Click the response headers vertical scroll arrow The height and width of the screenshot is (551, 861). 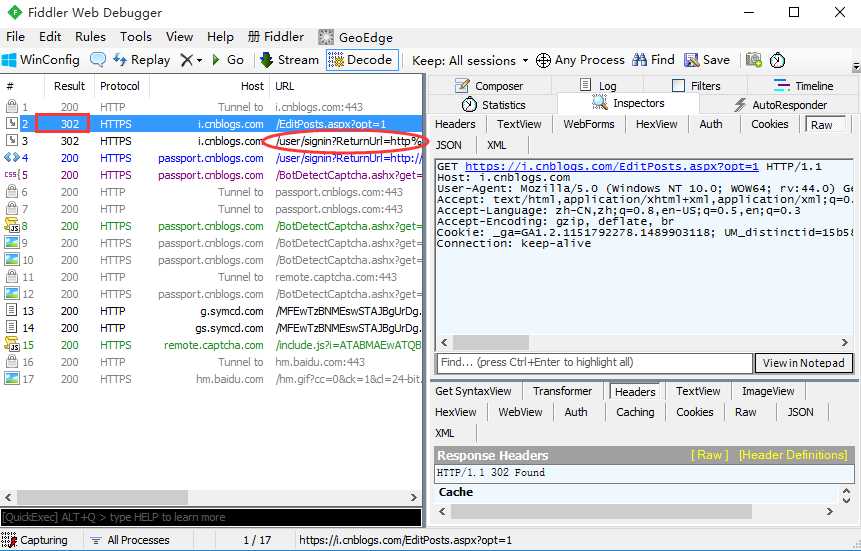tap(846, 495)
